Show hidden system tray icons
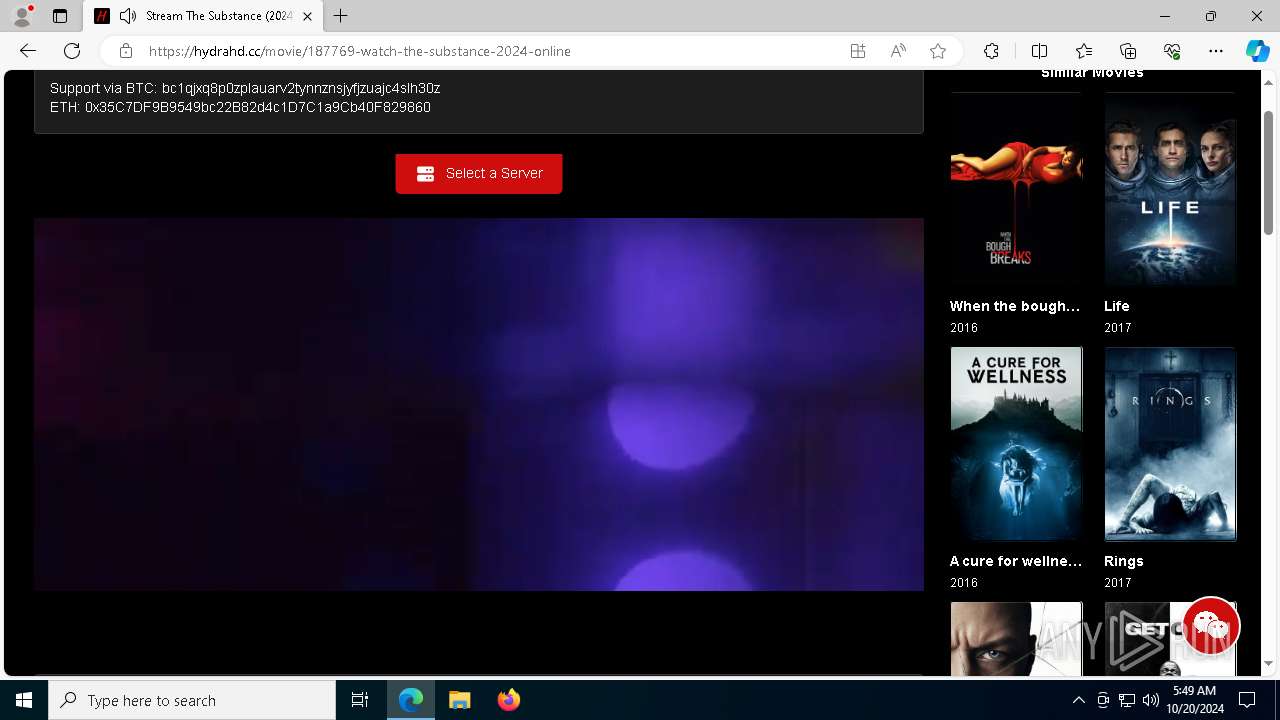 (x=1078, y=700)
